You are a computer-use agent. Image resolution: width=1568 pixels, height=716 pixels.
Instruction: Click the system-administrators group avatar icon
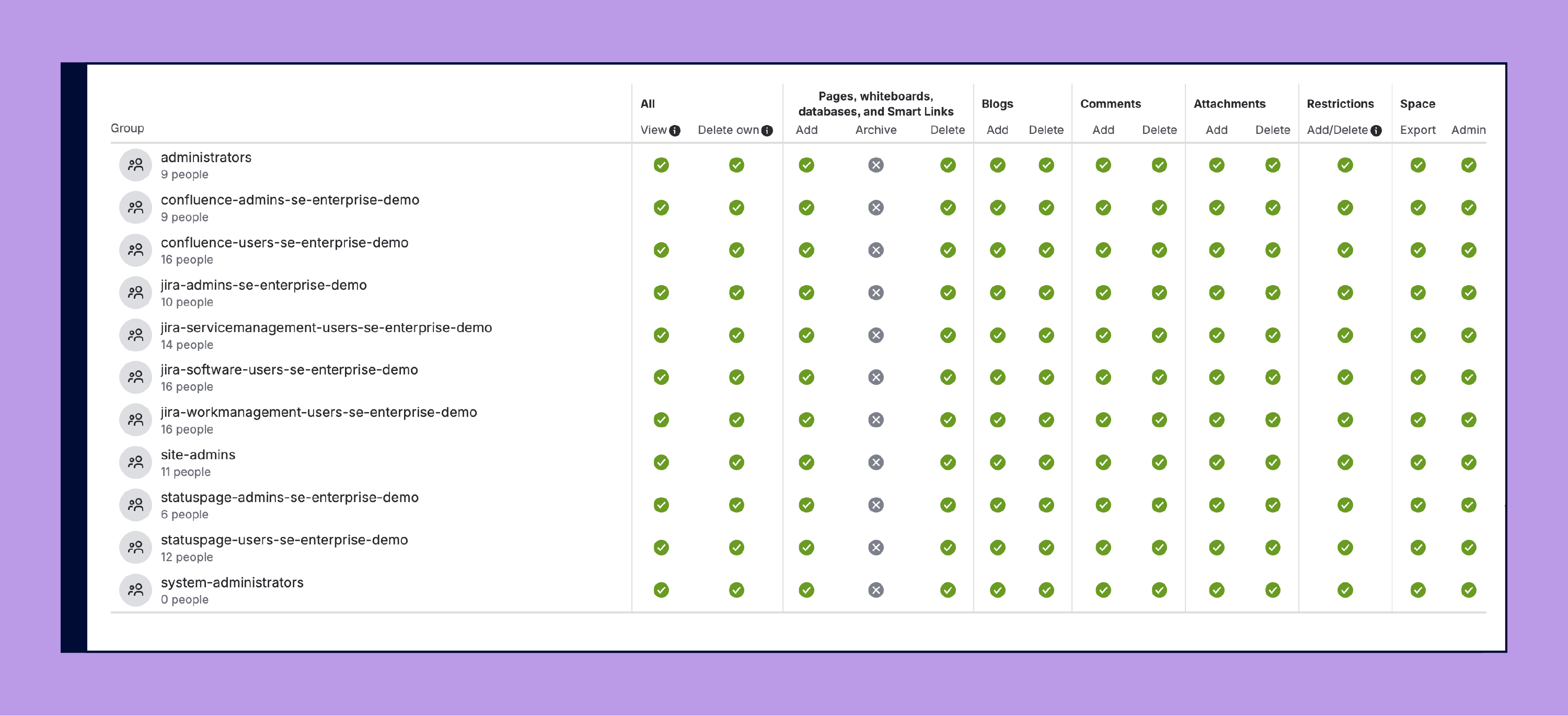[x=136, y=589]
